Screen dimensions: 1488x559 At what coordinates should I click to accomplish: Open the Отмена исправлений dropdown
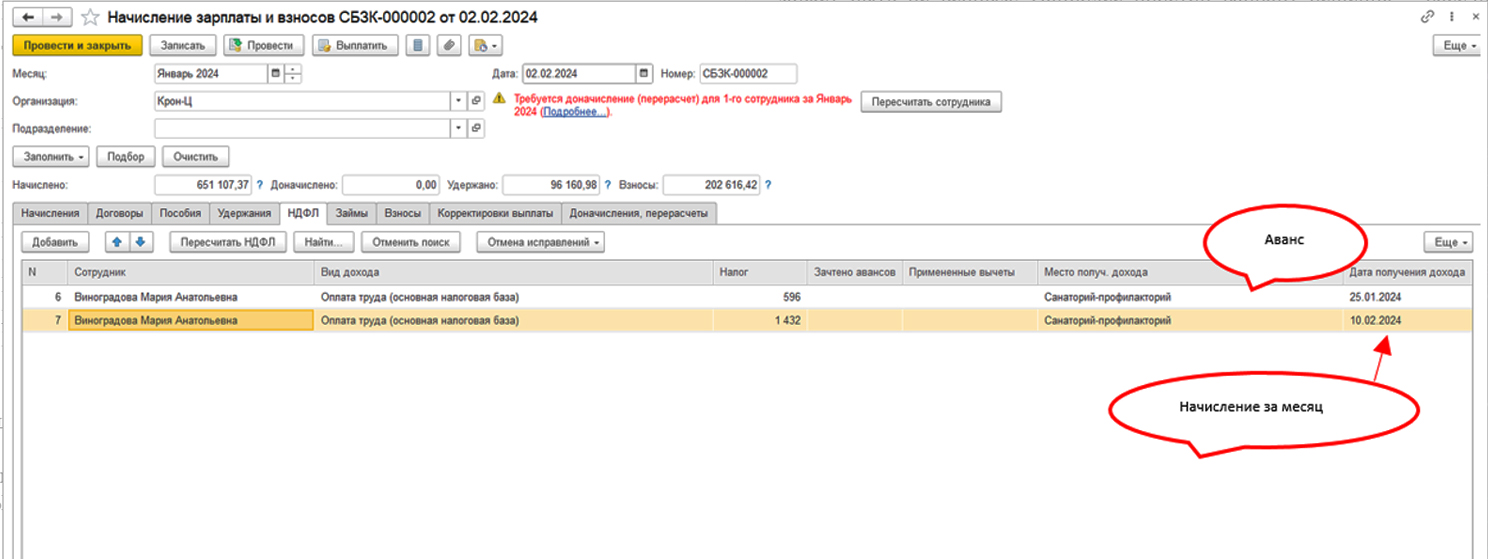click(x=540, y=242)
